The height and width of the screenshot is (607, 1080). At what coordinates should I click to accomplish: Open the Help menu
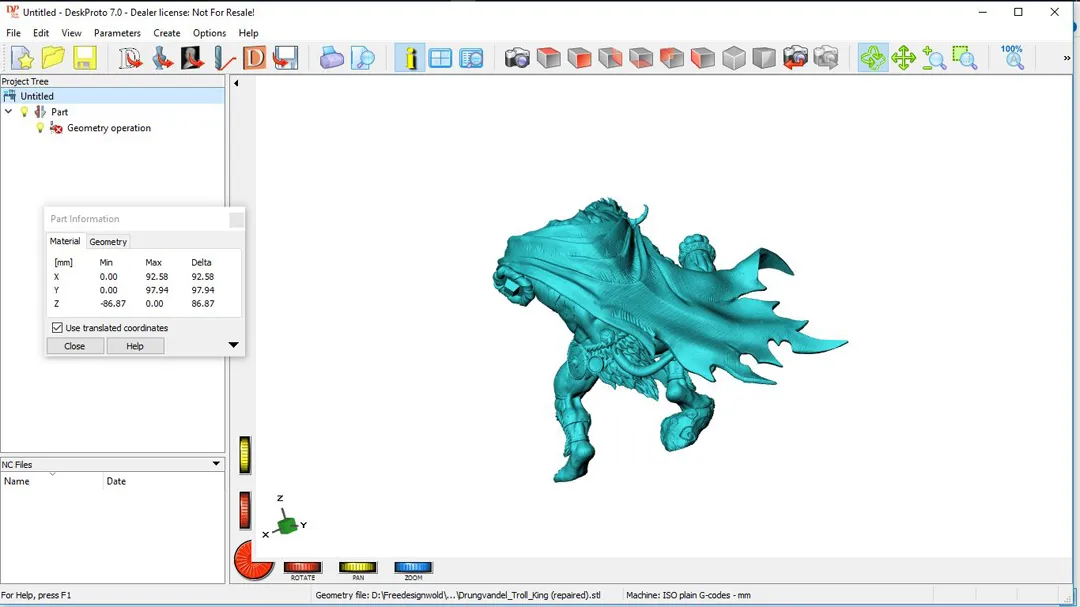coord(248,33)
